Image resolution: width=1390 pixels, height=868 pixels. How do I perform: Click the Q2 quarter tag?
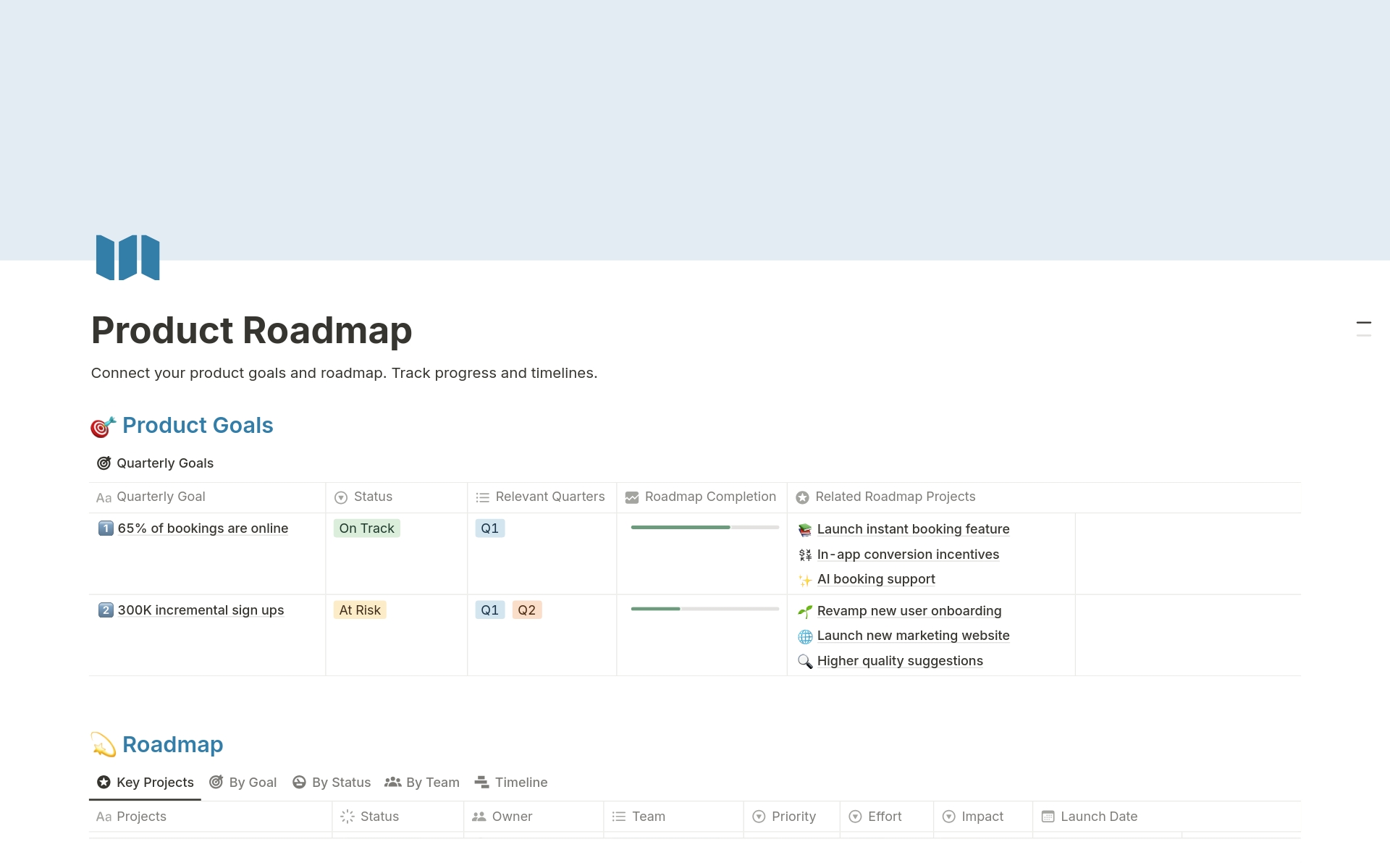(526, 610)
